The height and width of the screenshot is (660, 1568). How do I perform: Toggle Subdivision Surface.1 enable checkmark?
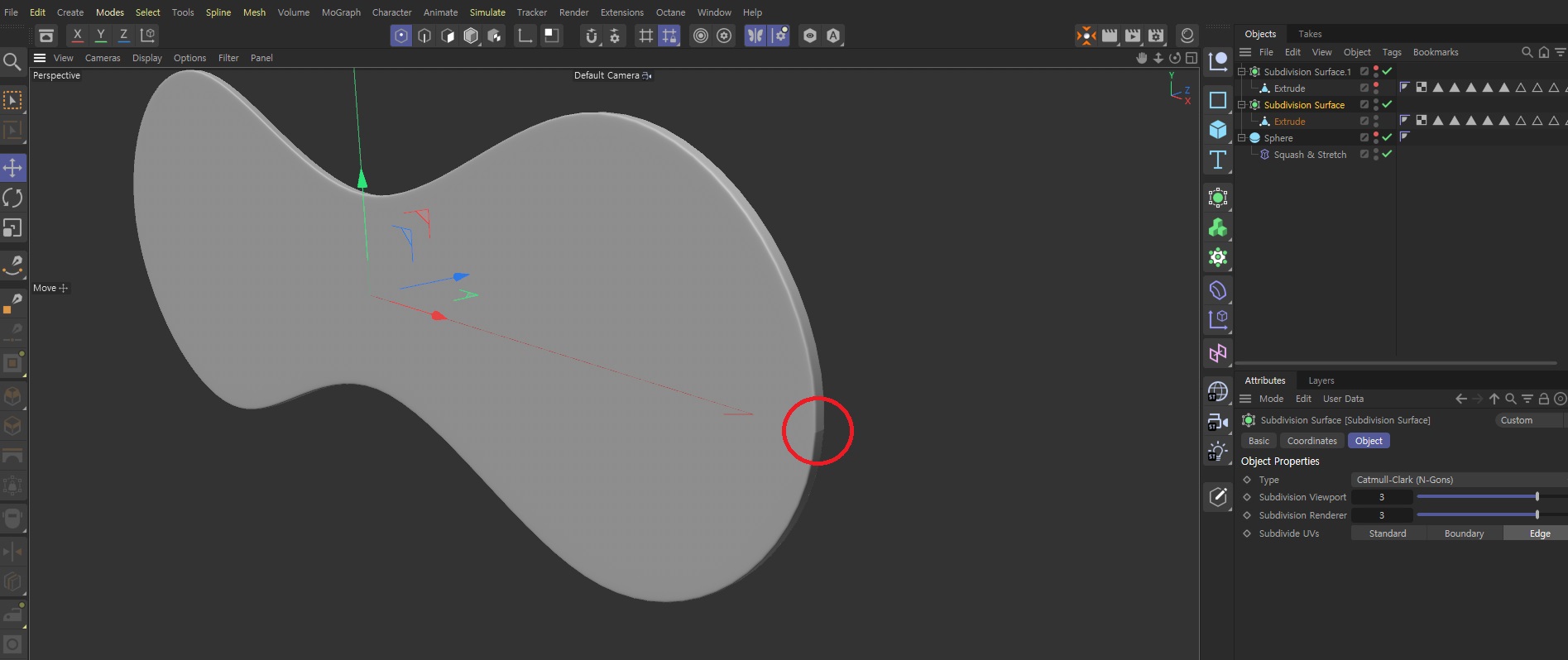1387,72
